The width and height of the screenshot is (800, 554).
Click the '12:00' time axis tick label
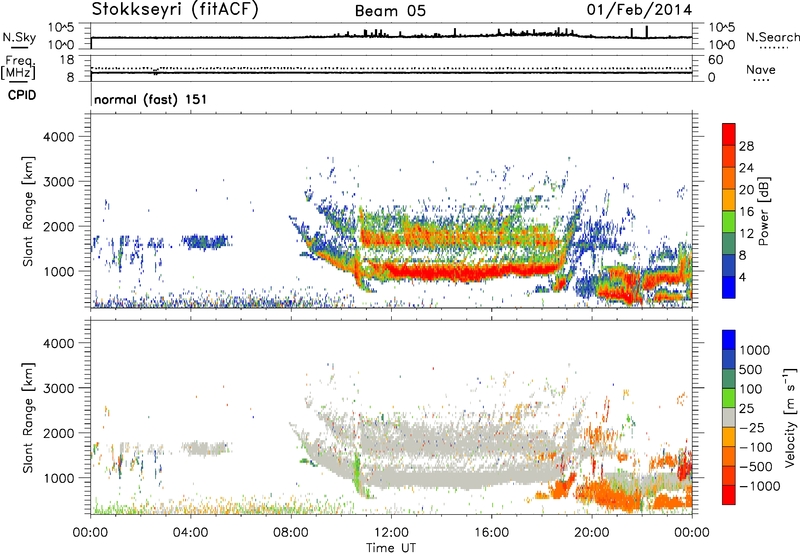(x=391, y=533)
